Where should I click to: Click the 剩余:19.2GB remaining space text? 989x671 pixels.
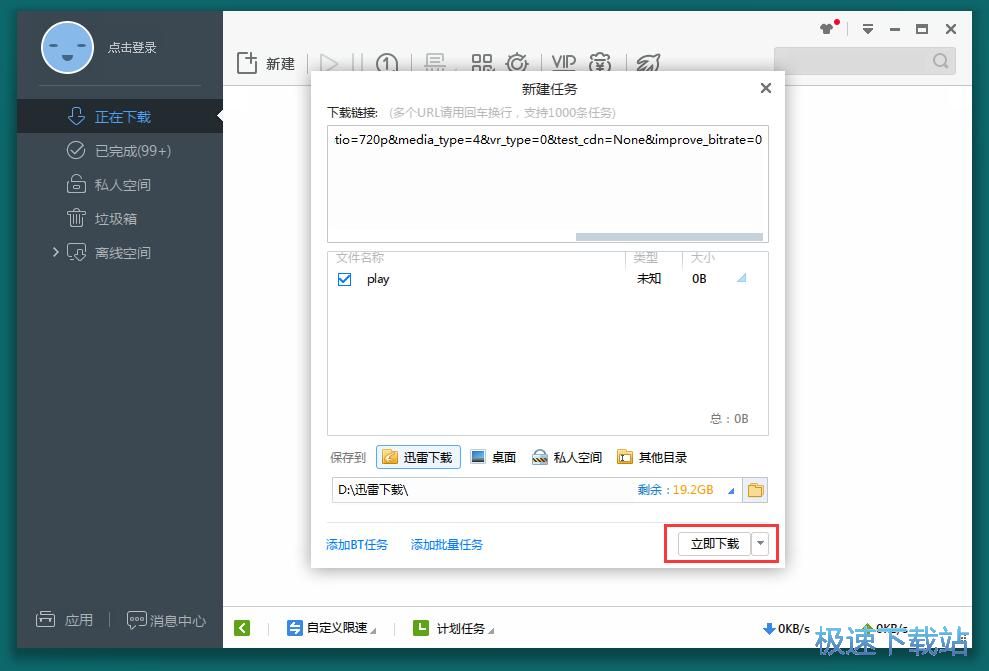675,490
